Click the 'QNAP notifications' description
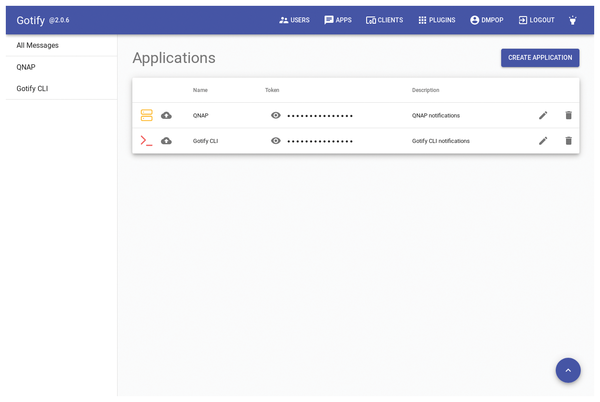Screen dimensions: 600x402 pos(436,115)
